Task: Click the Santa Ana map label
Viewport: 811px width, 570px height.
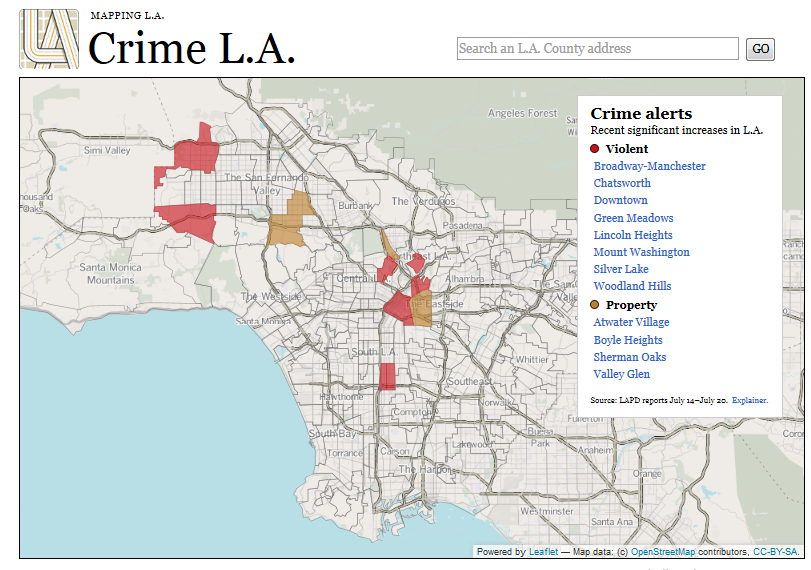Action: (x=612, y=522)
